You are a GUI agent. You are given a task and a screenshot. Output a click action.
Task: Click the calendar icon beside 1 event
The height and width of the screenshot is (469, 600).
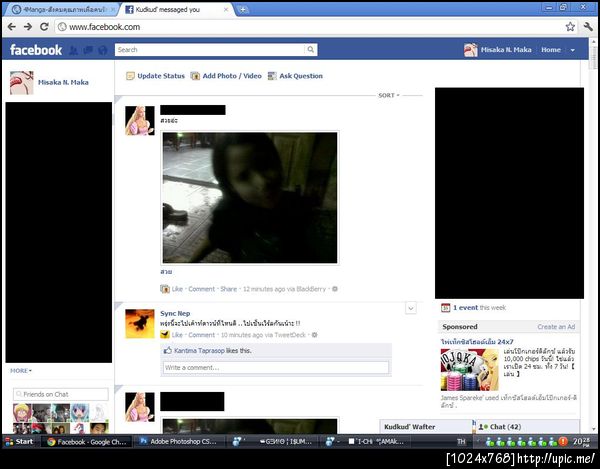click(445, 308)
